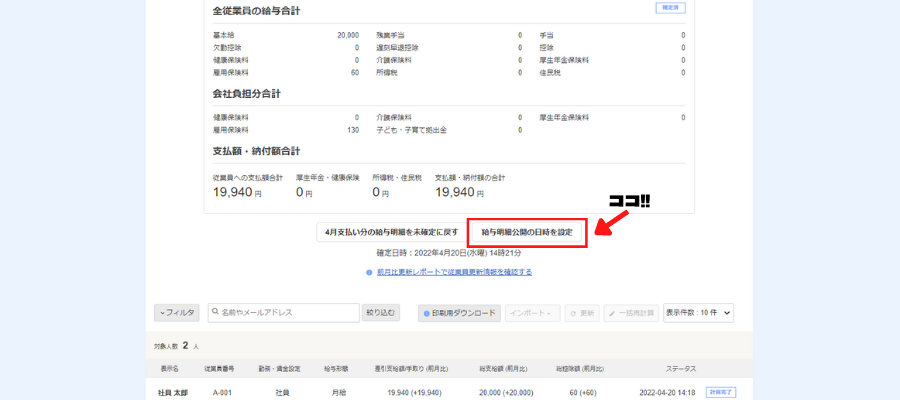Click the 一括再計算 pencil button
The width and height of the screenshot is (900, 400).
pyautogui.click(x=631, y=313)
